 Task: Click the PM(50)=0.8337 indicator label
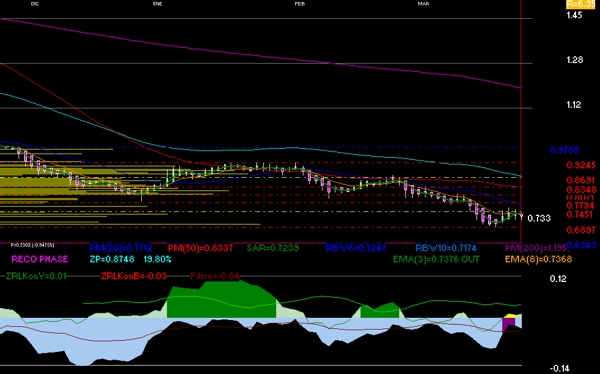[x=200, y=248]
